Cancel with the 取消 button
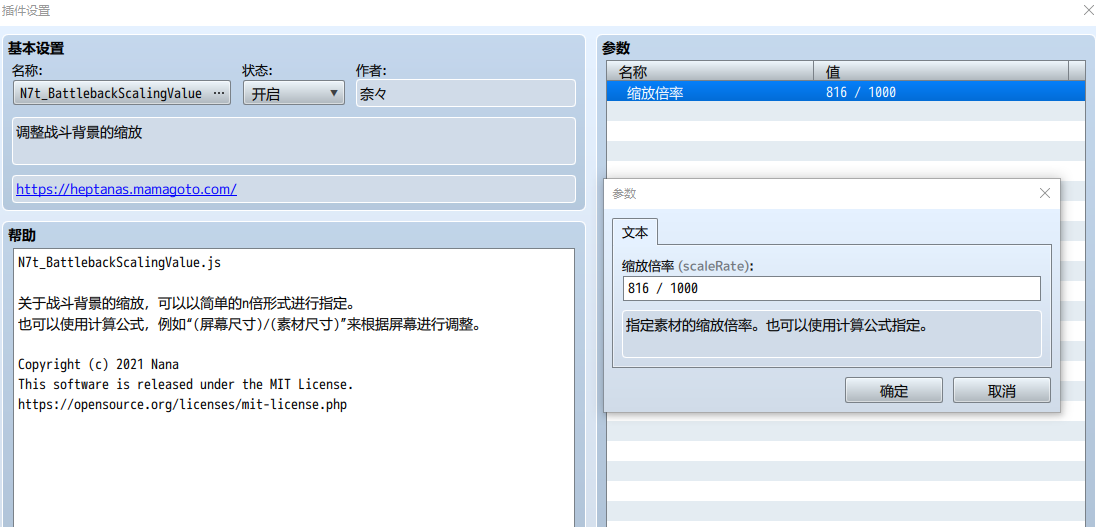The image size is (1096, 527). (1002, 391)
